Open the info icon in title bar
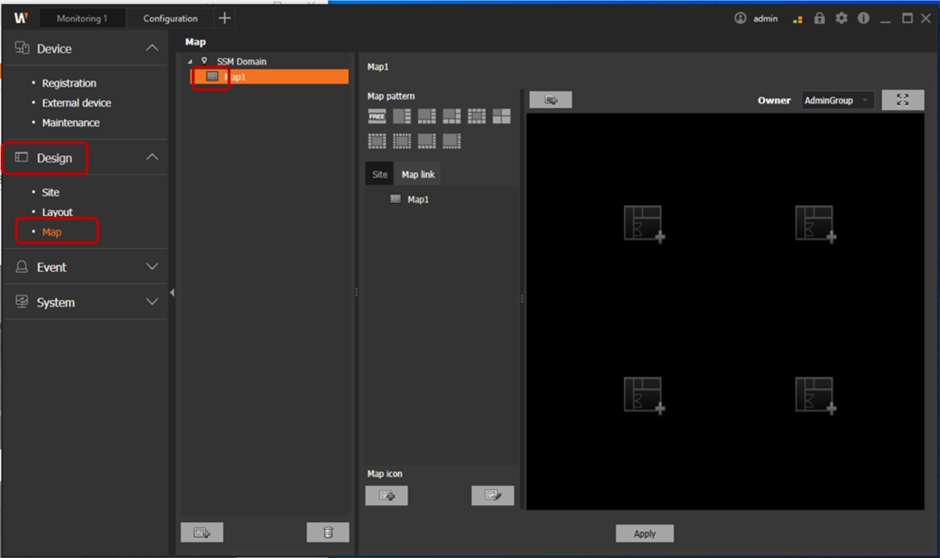The height and width of the screenshot is (558, 940). pyautogui.click(x=862, y=18)
